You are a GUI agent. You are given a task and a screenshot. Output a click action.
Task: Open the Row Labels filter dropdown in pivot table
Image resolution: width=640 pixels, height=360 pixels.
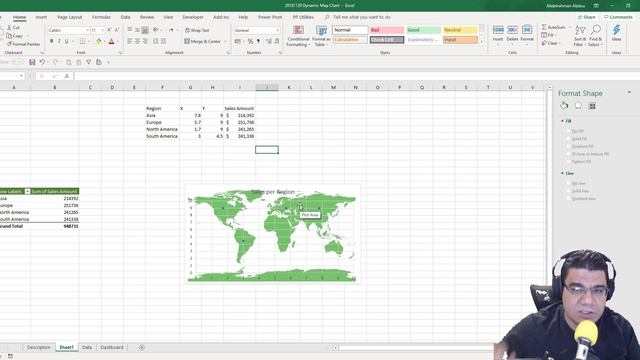pyautogui.click(x=27, y=191)
